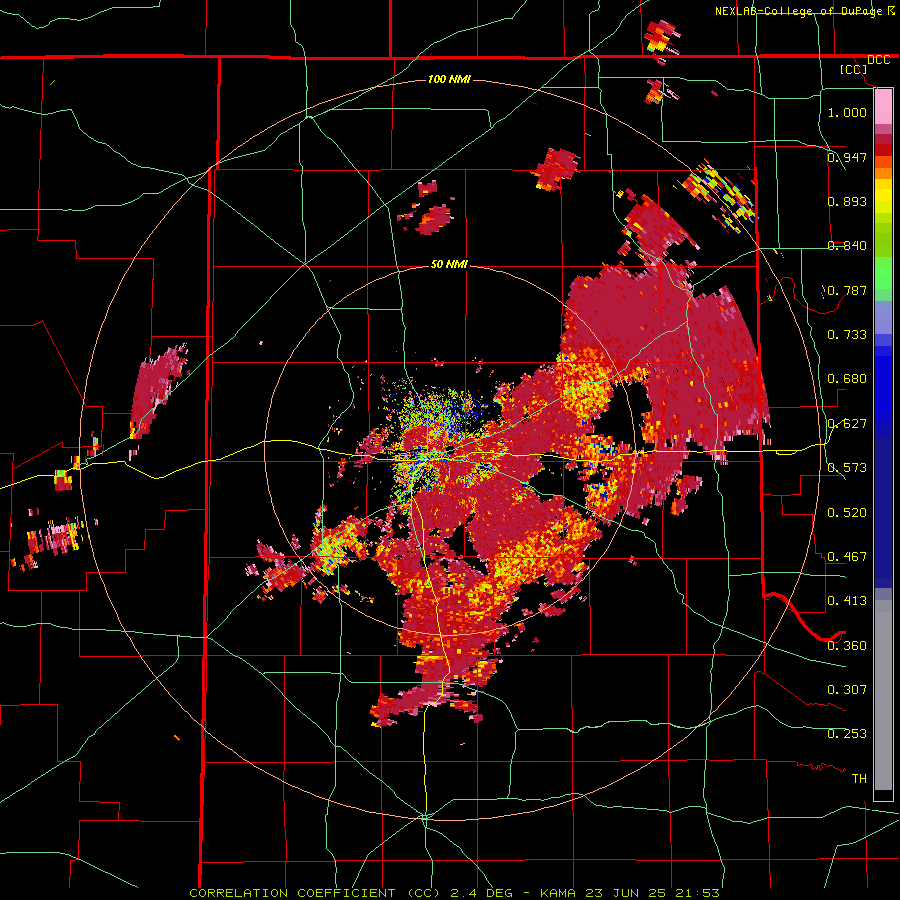Click the 0.840 legend value
This screenshot has width=900, height=900.
(847, 246)
